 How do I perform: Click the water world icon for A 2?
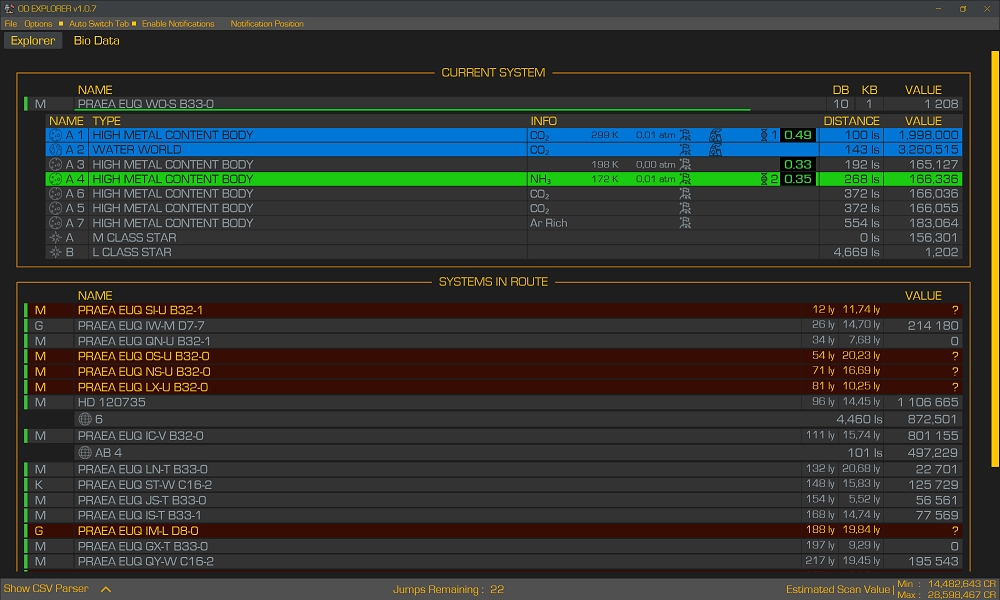coord(55,150)
